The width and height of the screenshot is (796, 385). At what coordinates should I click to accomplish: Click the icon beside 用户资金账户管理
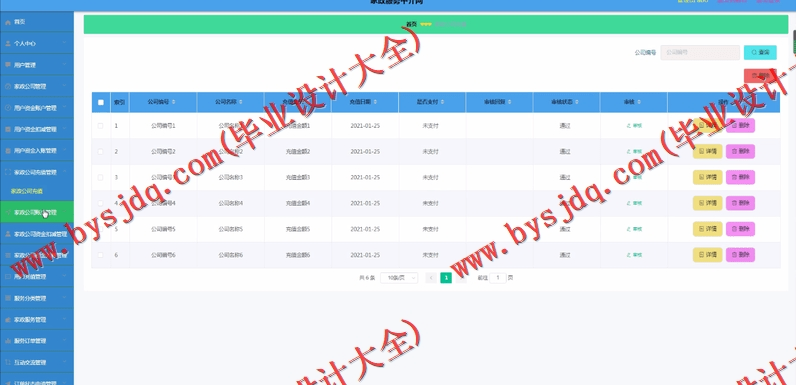(8, 108)
